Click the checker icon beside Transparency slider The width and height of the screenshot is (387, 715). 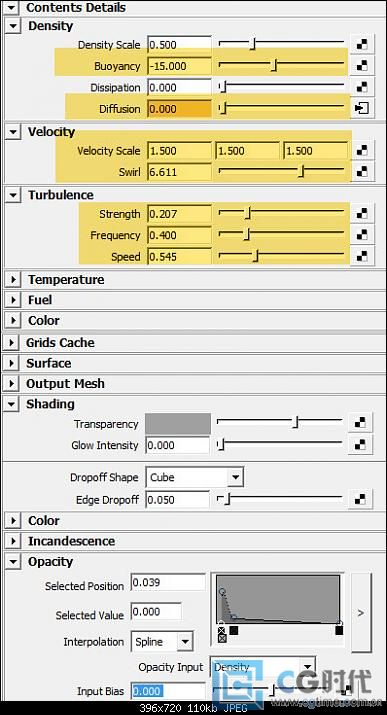coord(360,423)
